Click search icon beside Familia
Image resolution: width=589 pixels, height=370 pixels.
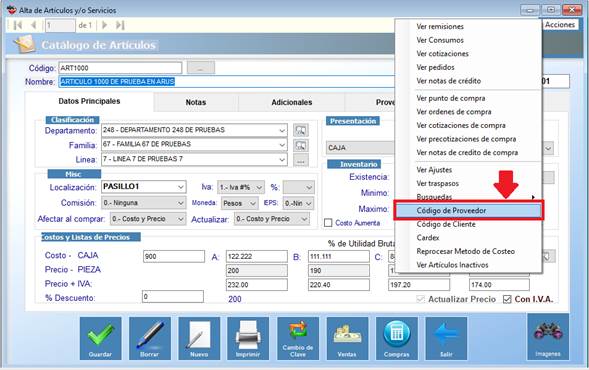click(301, 145)
